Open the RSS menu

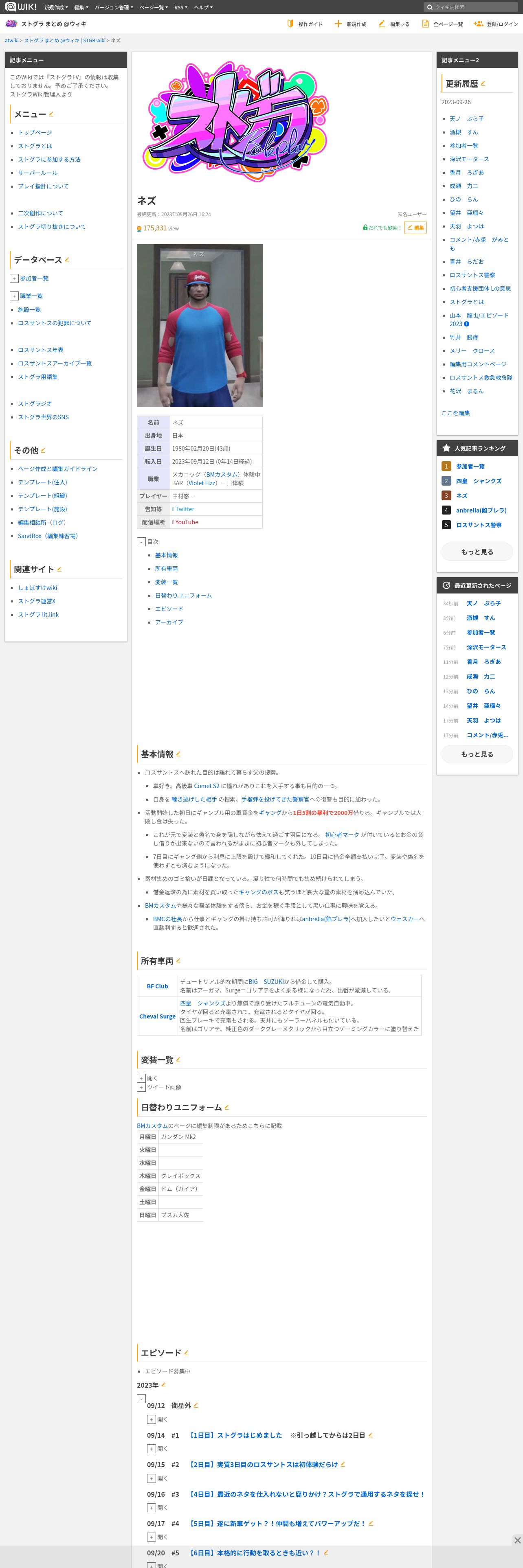tap(180, 7)
